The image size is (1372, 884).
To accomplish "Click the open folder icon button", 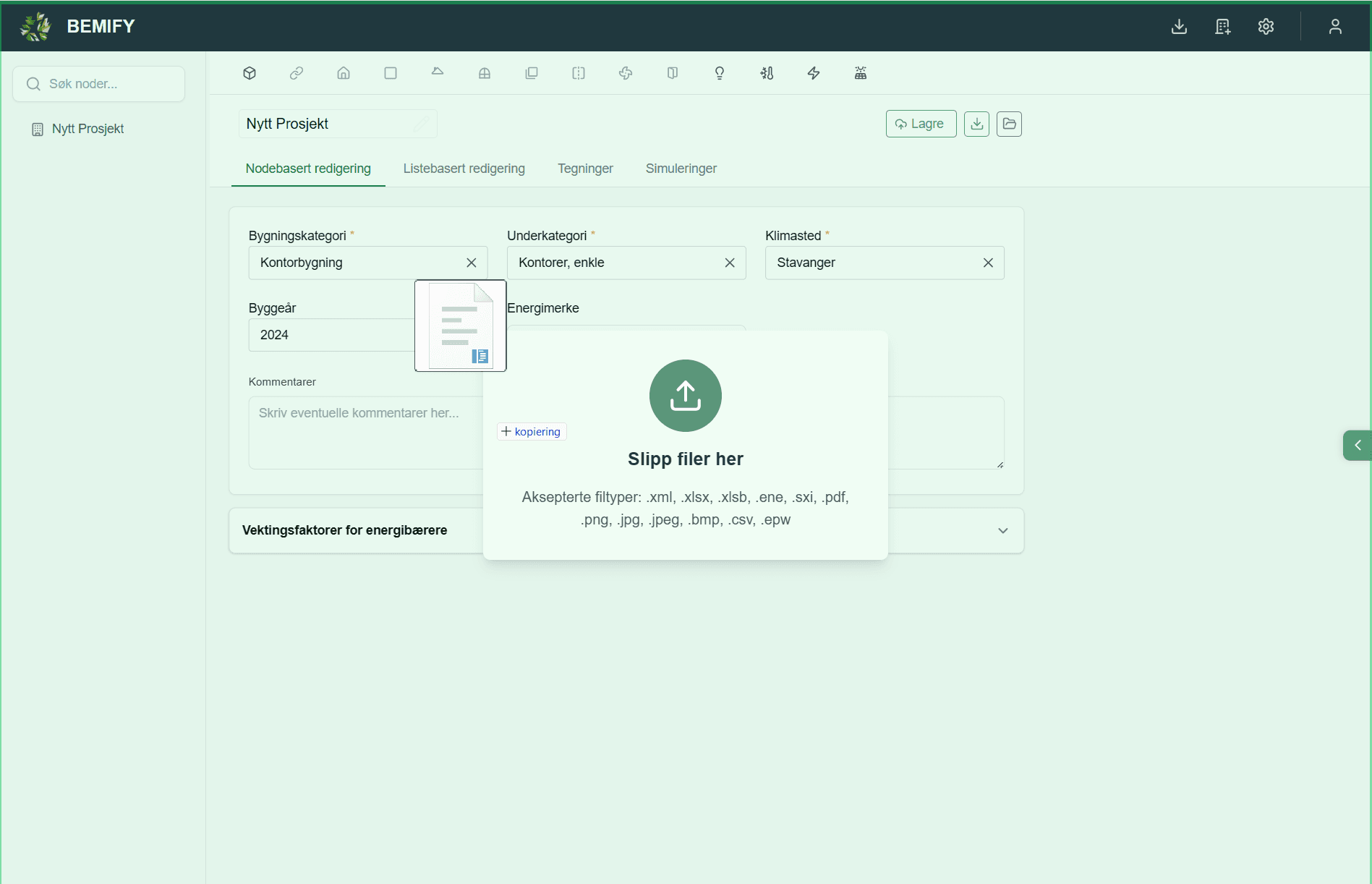I will point(1009,124).
